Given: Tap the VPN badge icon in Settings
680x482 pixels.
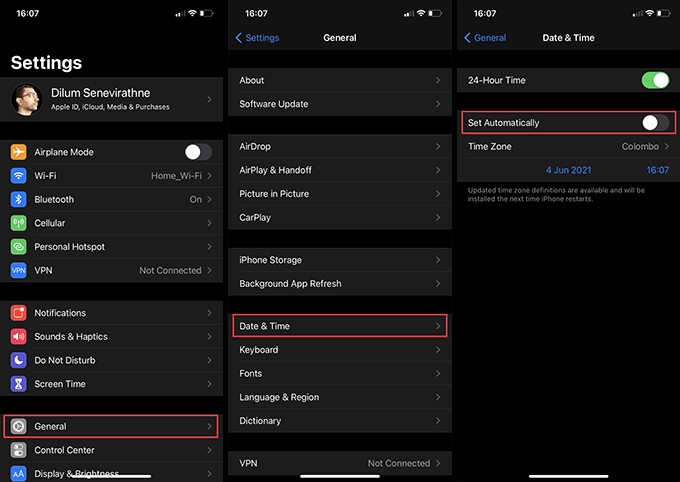Looking at the screenshot, I should click(x=18, y=270).
